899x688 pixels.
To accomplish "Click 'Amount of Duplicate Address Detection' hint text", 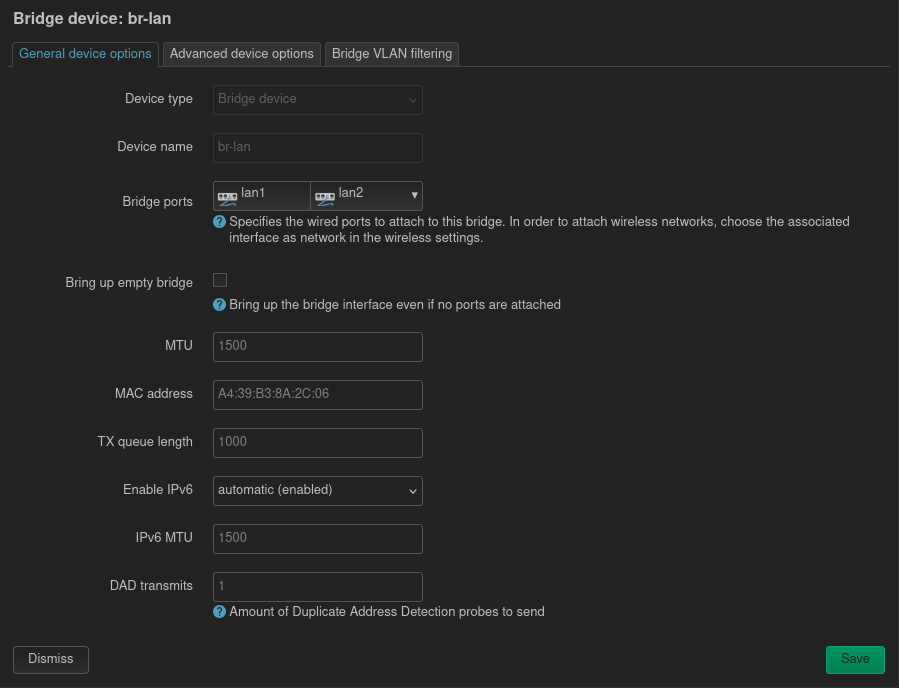I will [x=387, y=612].
